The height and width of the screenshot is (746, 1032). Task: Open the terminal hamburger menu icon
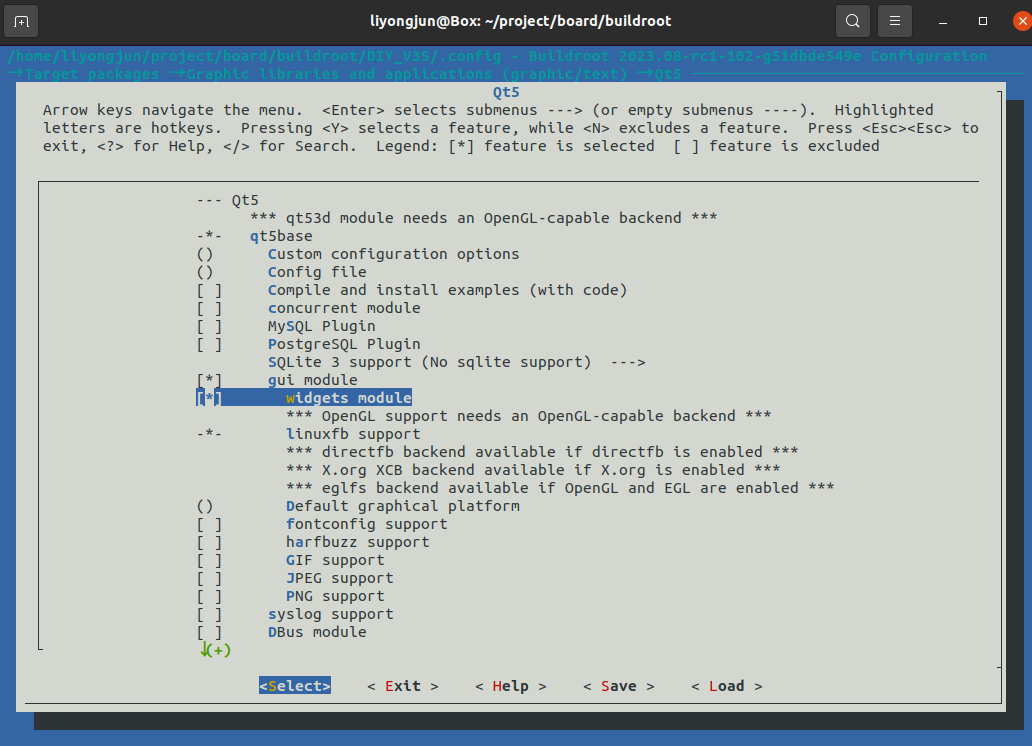coord(893,20)
